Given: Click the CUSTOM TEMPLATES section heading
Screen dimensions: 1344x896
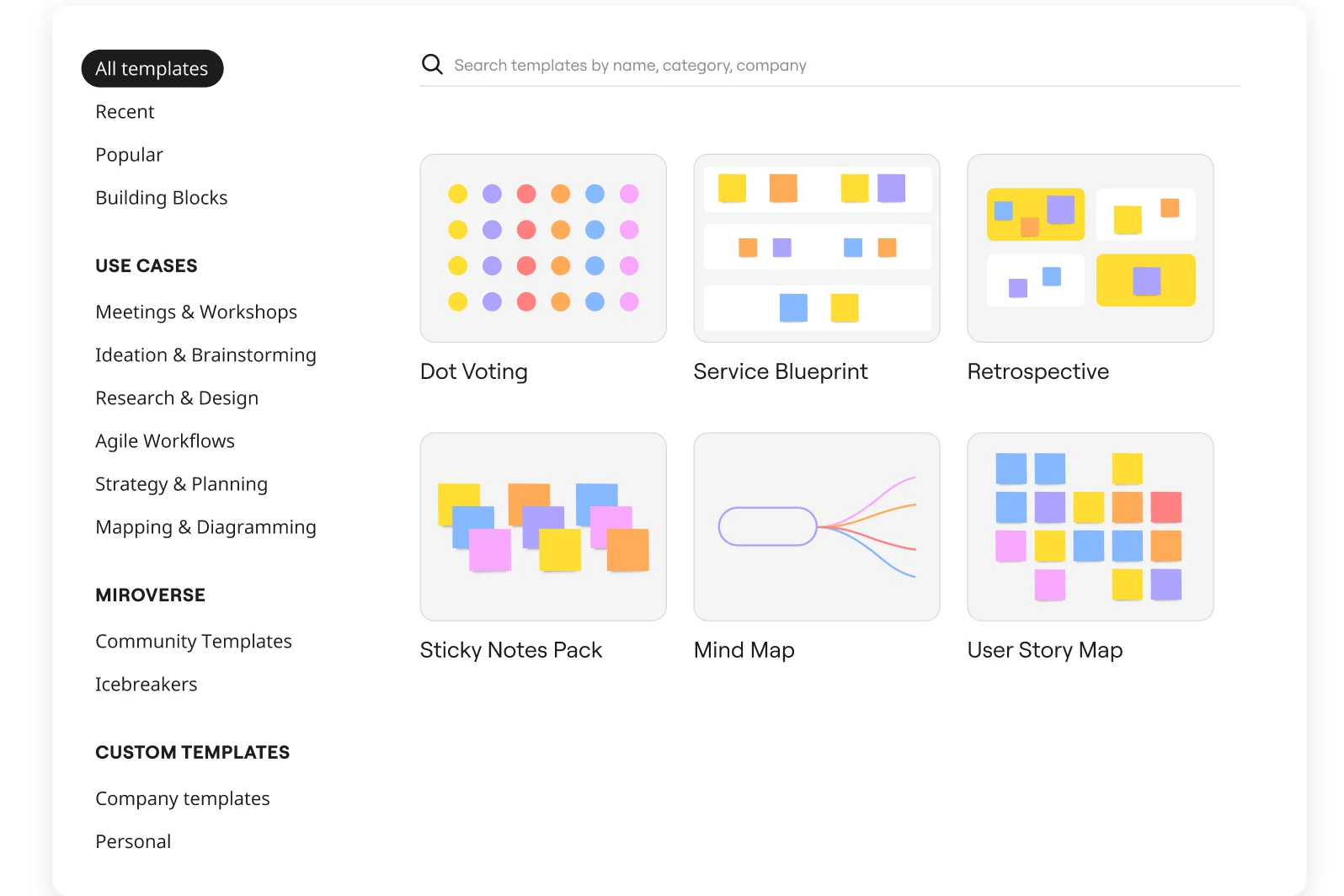Looking at the screenshot, I should tap(193, 753).
